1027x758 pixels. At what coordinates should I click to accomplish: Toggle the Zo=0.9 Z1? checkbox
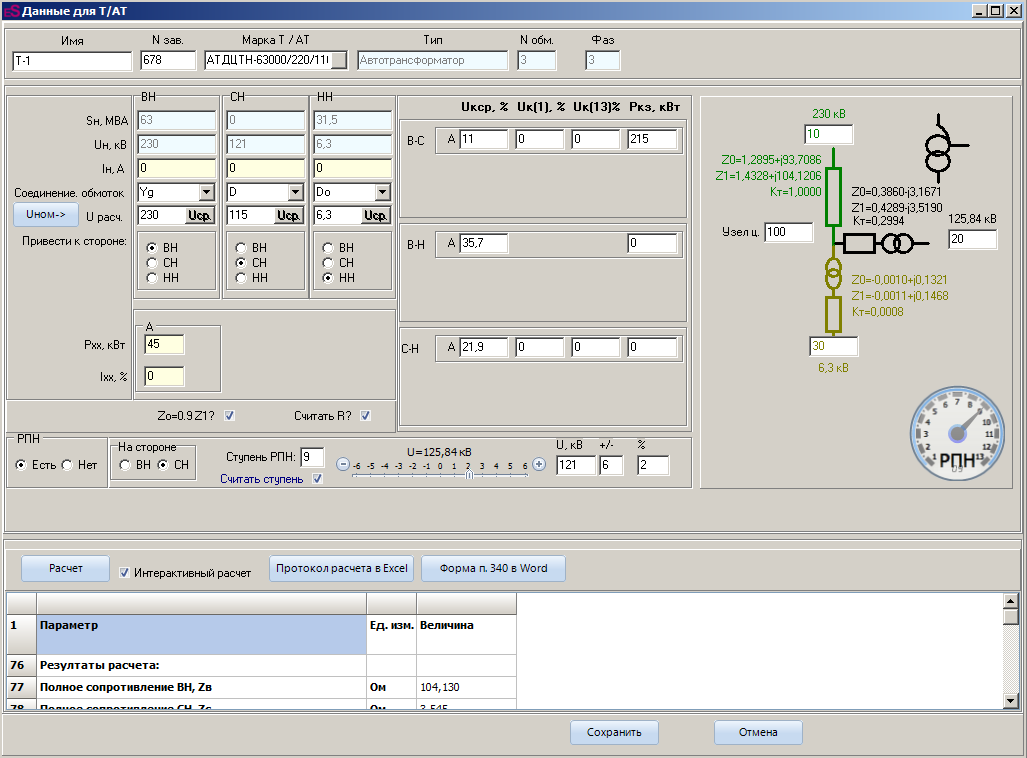click(x=229, y=415)
